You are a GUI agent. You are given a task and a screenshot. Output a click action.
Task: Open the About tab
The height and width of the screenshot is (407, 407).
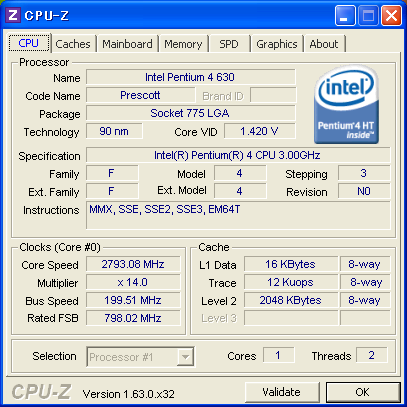tap(324, 44)
